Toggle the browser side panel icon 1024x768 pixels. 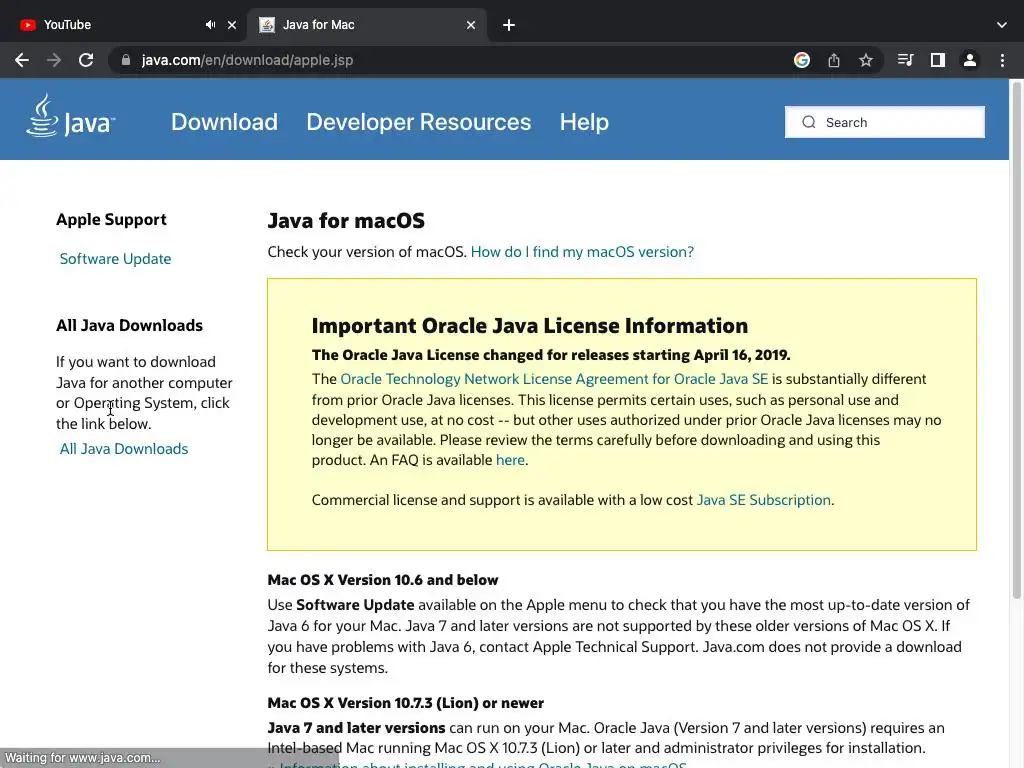[x=938, y=60]
